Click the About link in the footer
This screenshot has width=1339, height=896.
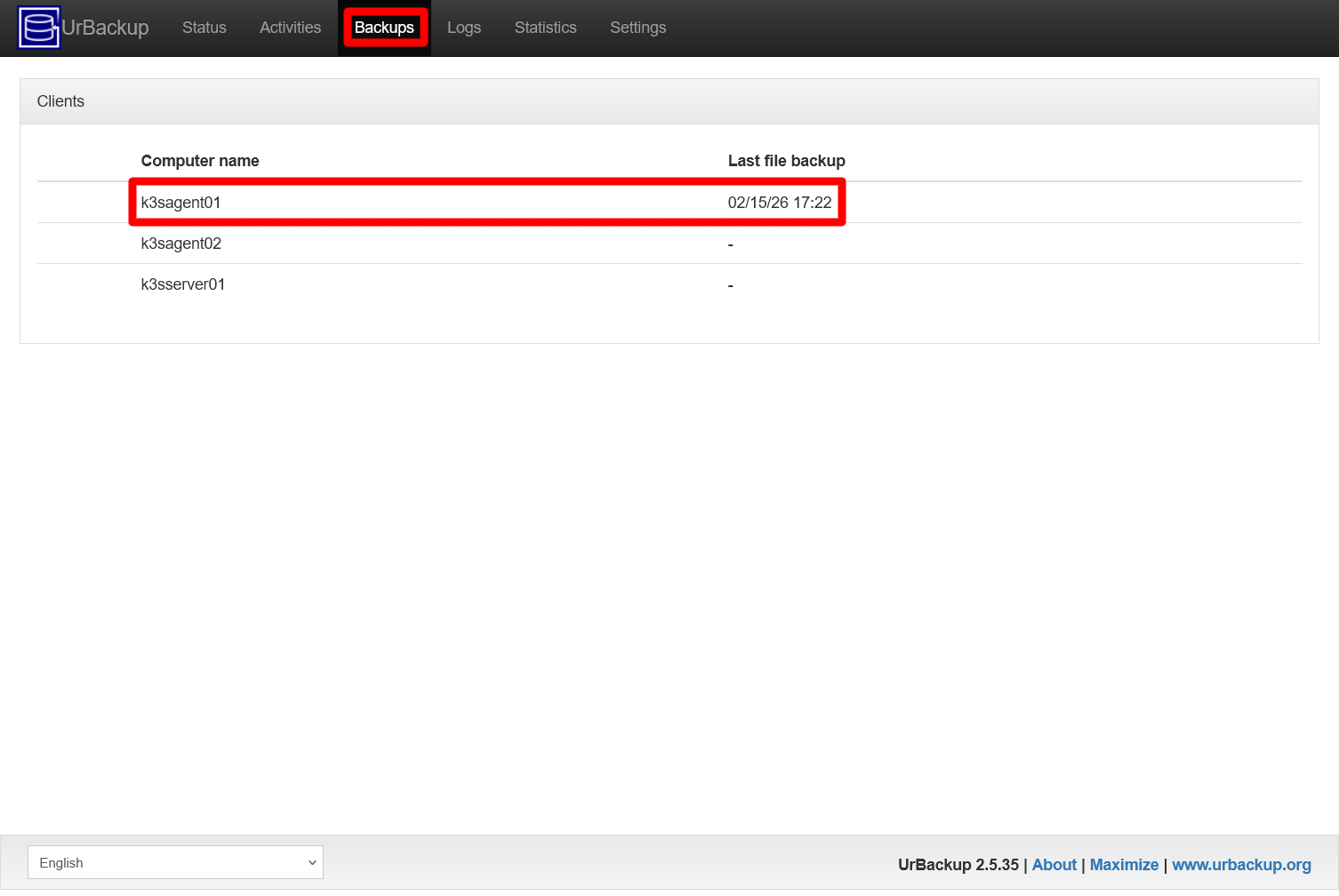(1054, 864)
